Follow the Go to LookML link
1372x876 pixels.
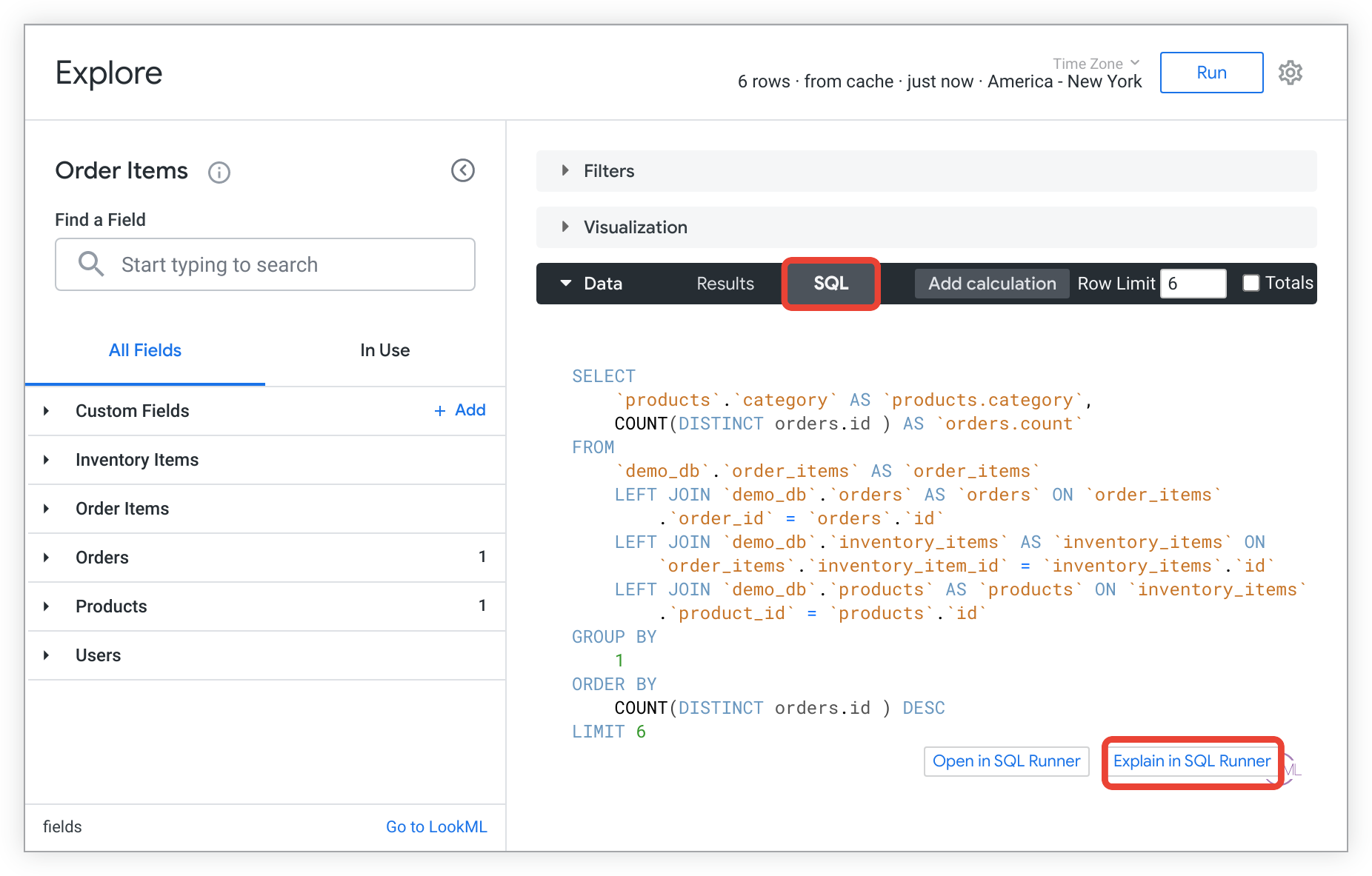(436, 826)
